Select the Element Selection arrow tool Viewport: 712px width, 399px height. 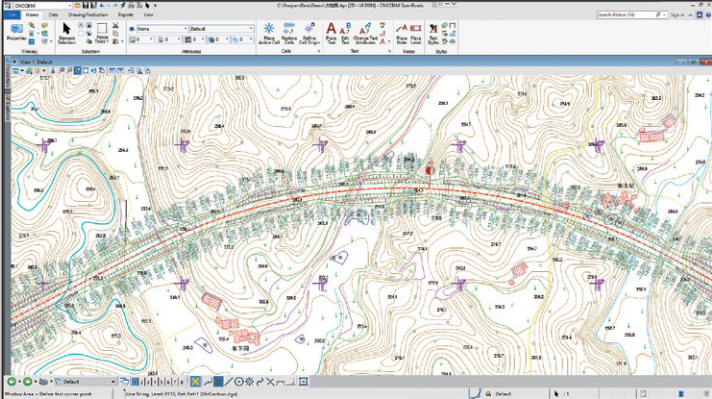pos(66,33)
